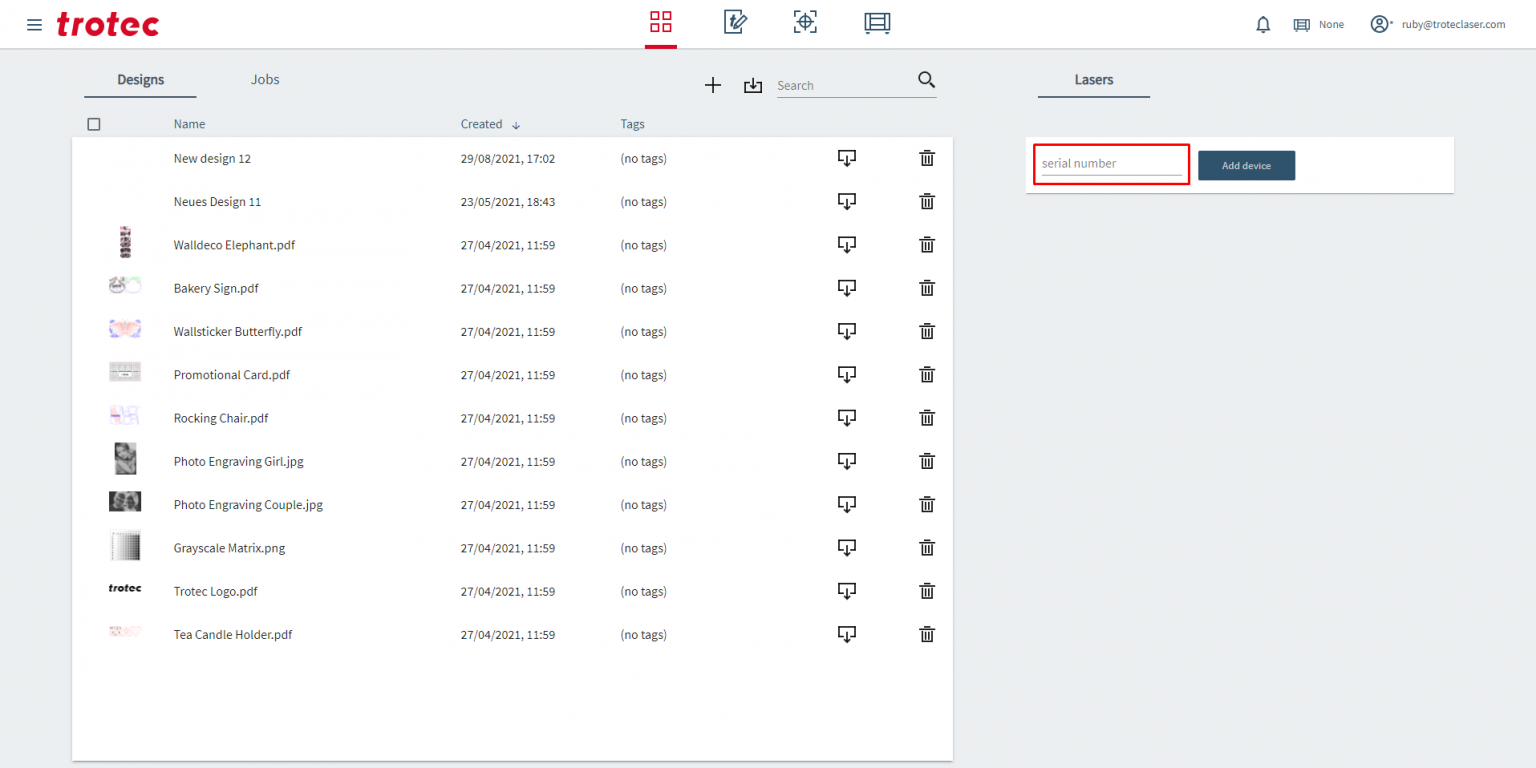Open the Prepare positioning icon

[805, 23]
